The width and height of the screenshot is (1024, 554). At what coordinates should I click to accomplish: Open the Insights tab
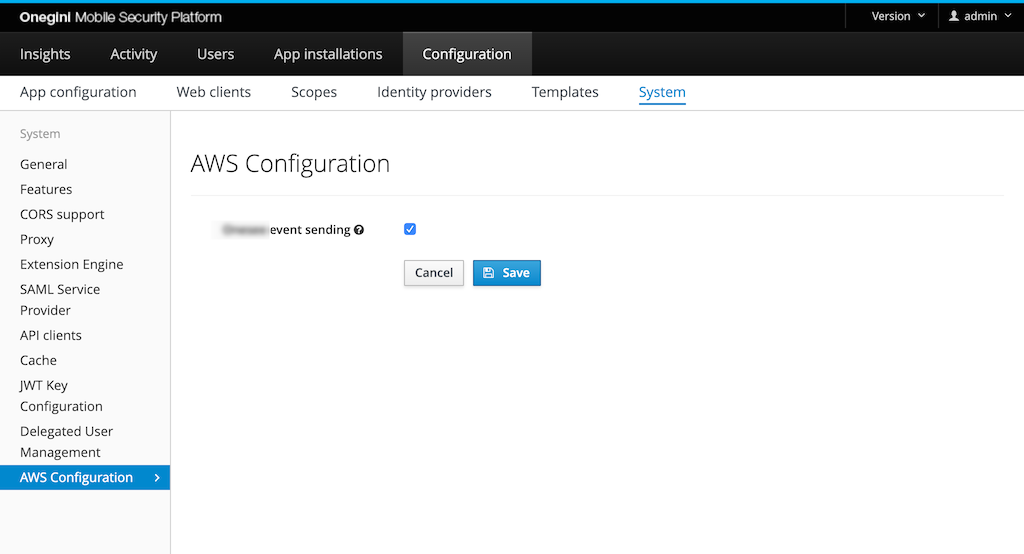[45, 54]
